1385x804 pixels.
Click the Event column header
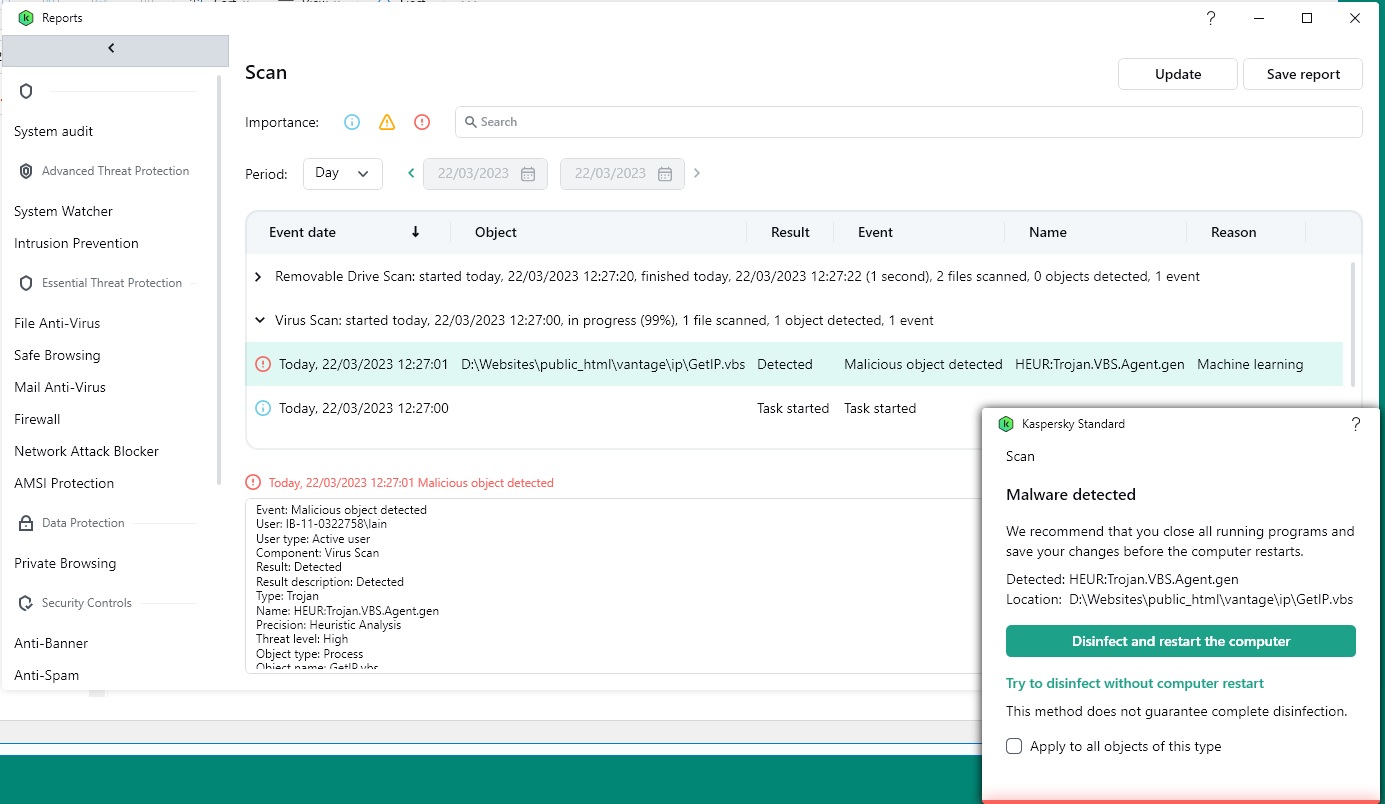pyautogui.click(x=875, y=232)
